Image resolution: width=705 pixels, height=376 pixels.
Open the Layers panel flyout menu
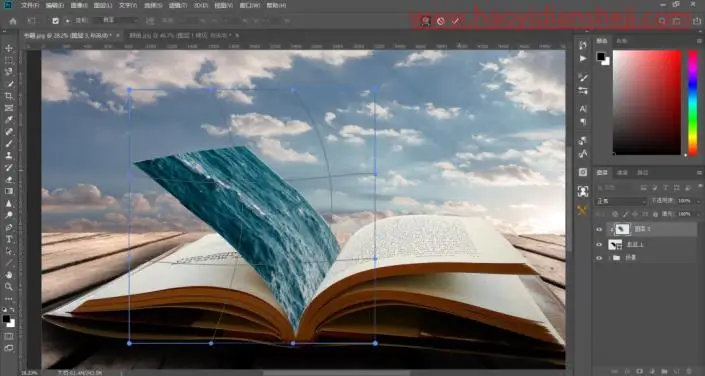[x=699, y=173]
